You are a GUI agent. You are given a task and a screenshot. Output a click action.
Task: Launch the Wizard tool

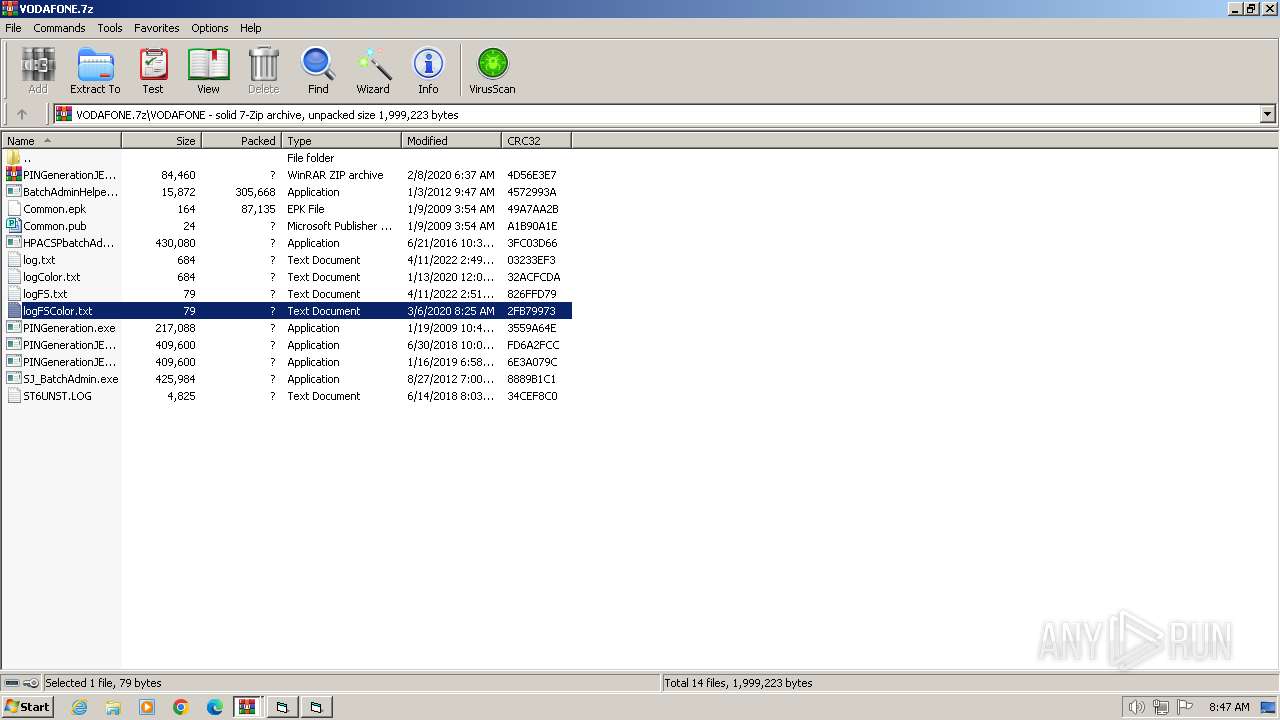point(373,71)
